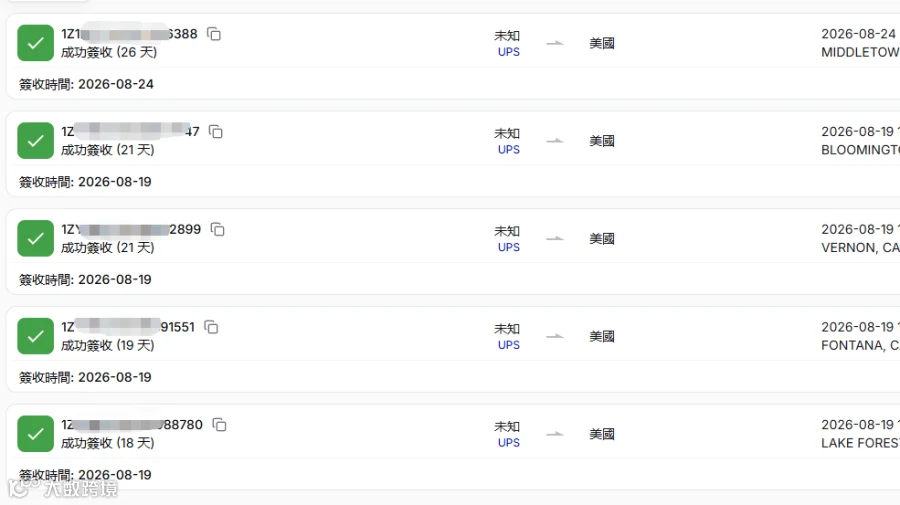
Task: Select tracking number ending in 6388
Action: 129,34
